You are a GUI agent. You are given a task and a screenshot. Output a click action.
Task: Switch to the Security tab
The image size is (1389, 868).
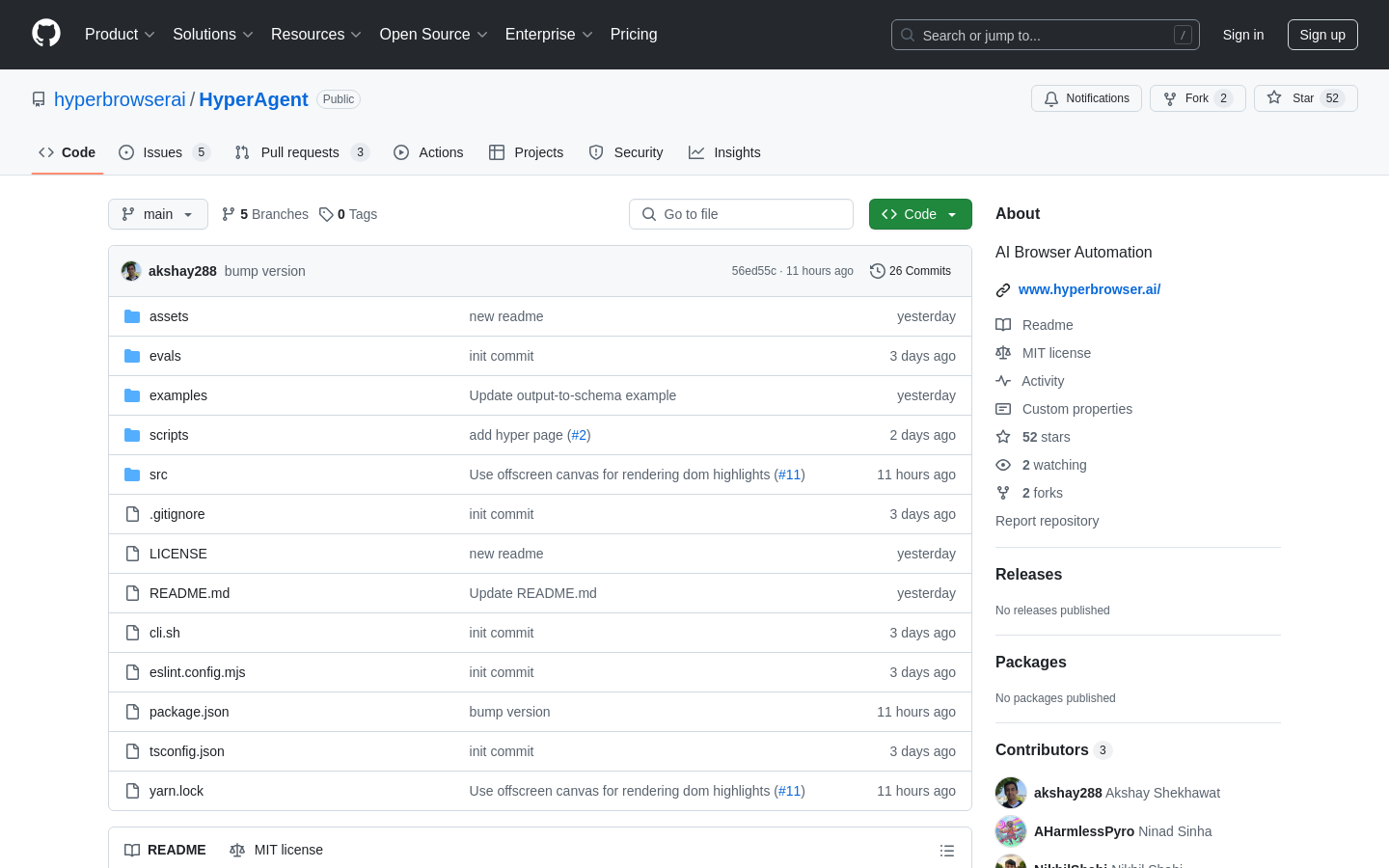(626, 152)
